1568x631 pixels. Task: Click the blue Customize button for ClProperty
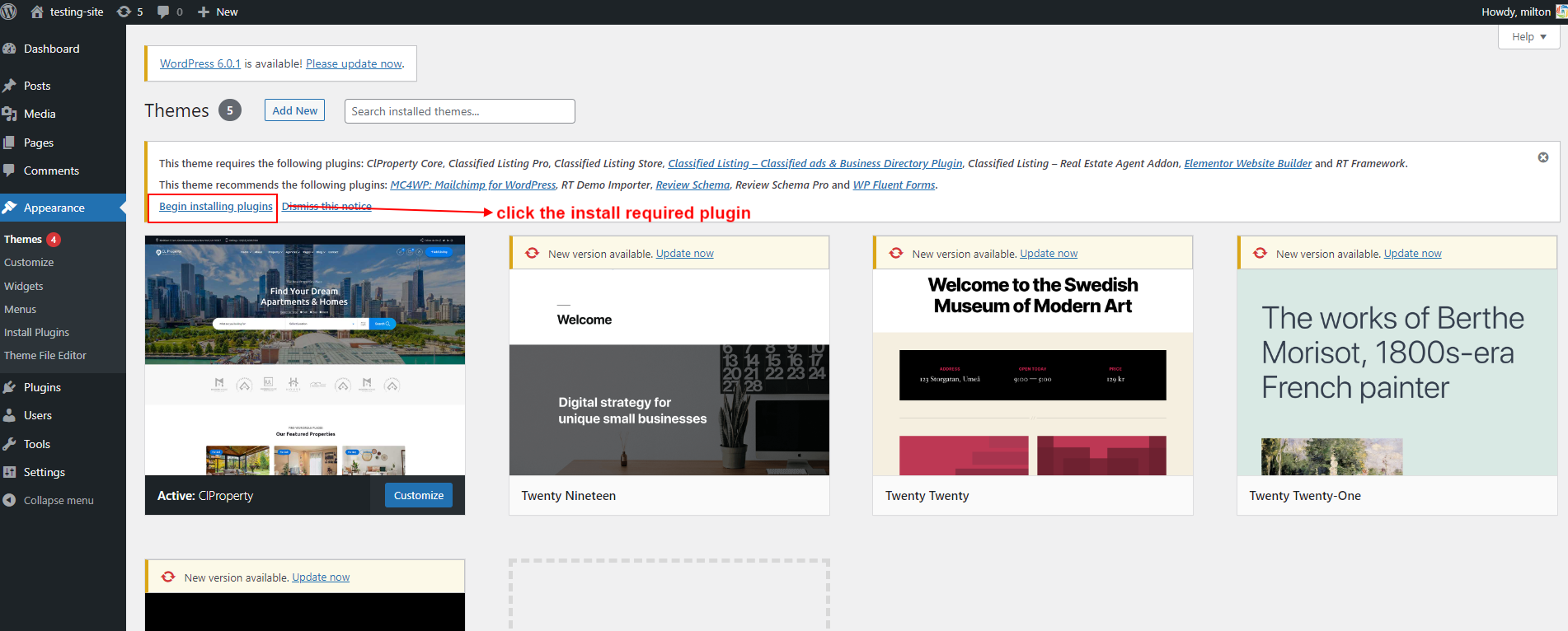tap(419, 495)
